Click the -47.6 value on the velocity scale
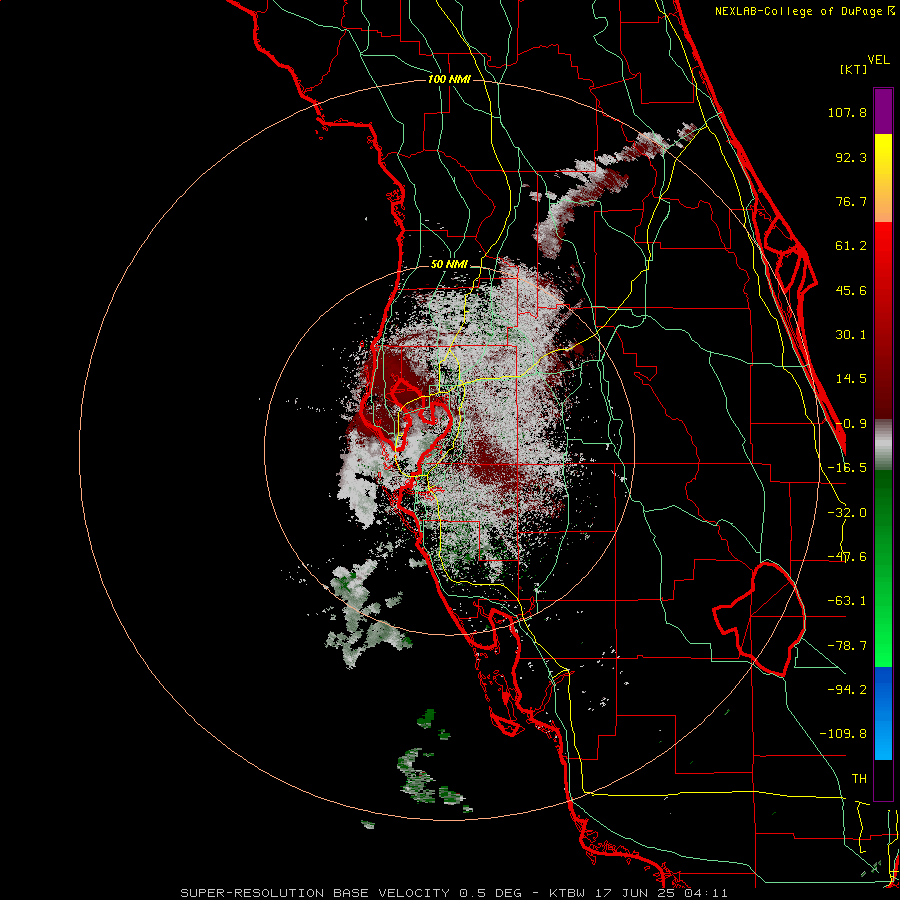This screenshot has width=900, height=900. 847,557
